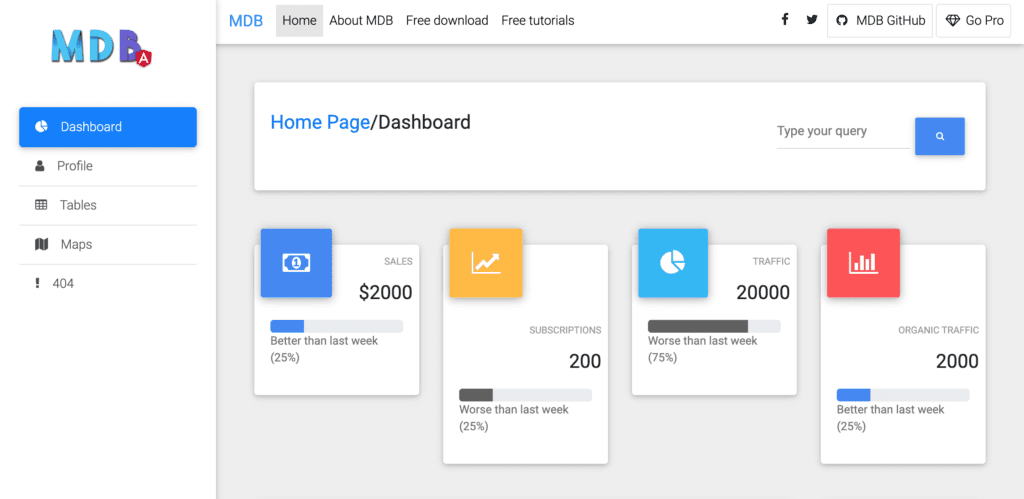Click the Profile user icon
This screenshot has width=1024, height=499.
[40, 166]
